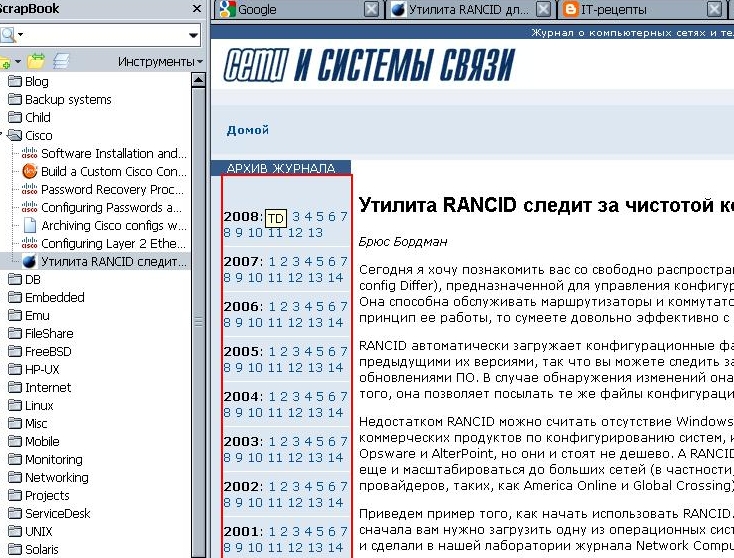Open 2007 archive issue 1
Viewport: 734px width, 558px height.
click(x=272, y=261)
